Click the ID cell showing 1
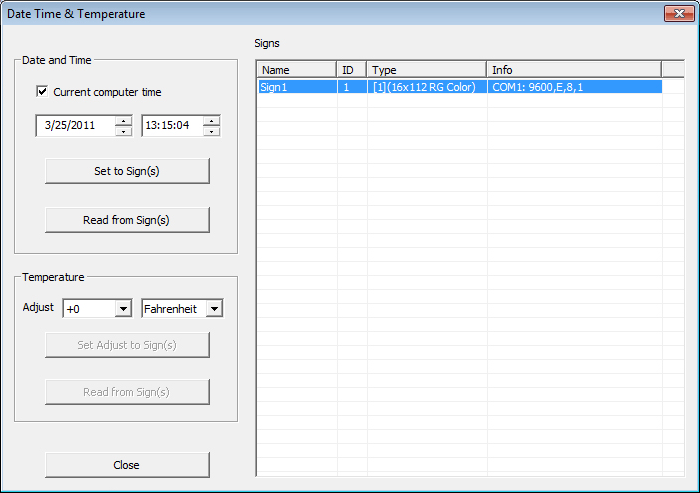The width and height of the screenshot is (700, 493). click(352, 87)
